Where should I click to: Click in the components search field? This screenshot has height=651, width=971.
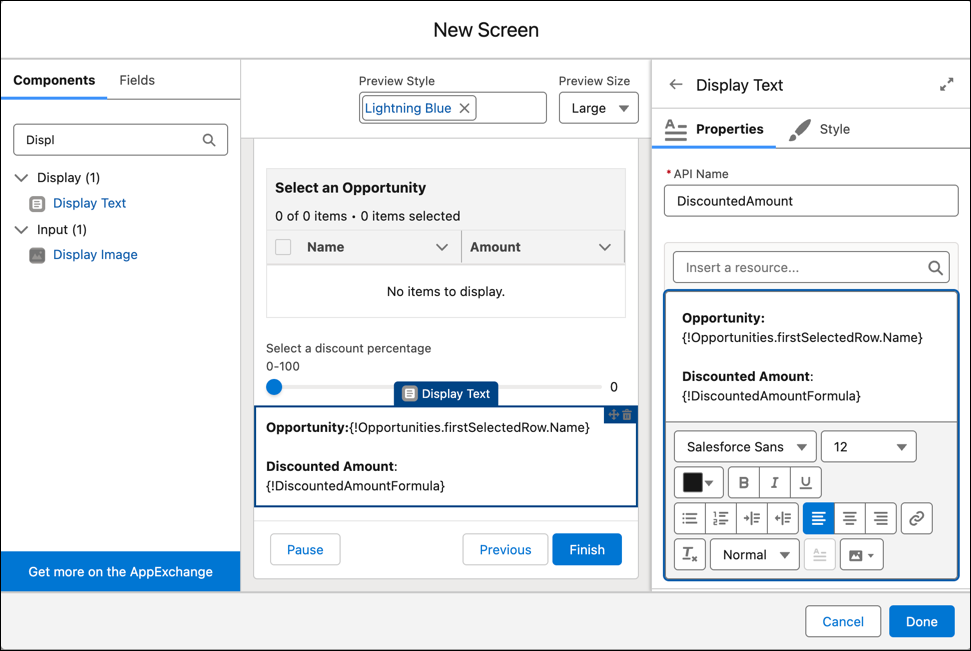121,140
